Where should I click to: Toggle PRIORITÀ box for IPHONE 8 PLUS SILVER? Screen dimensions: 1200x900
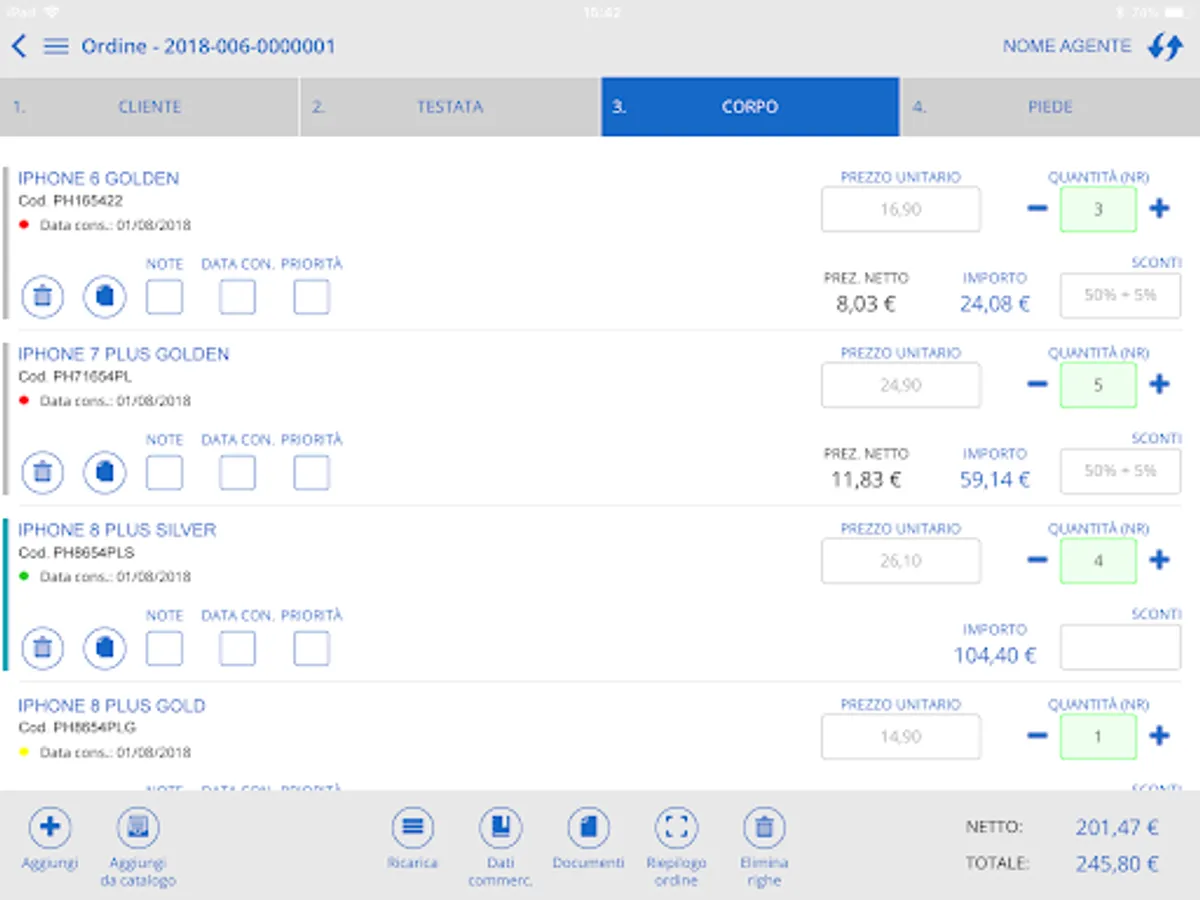(311, 648)
